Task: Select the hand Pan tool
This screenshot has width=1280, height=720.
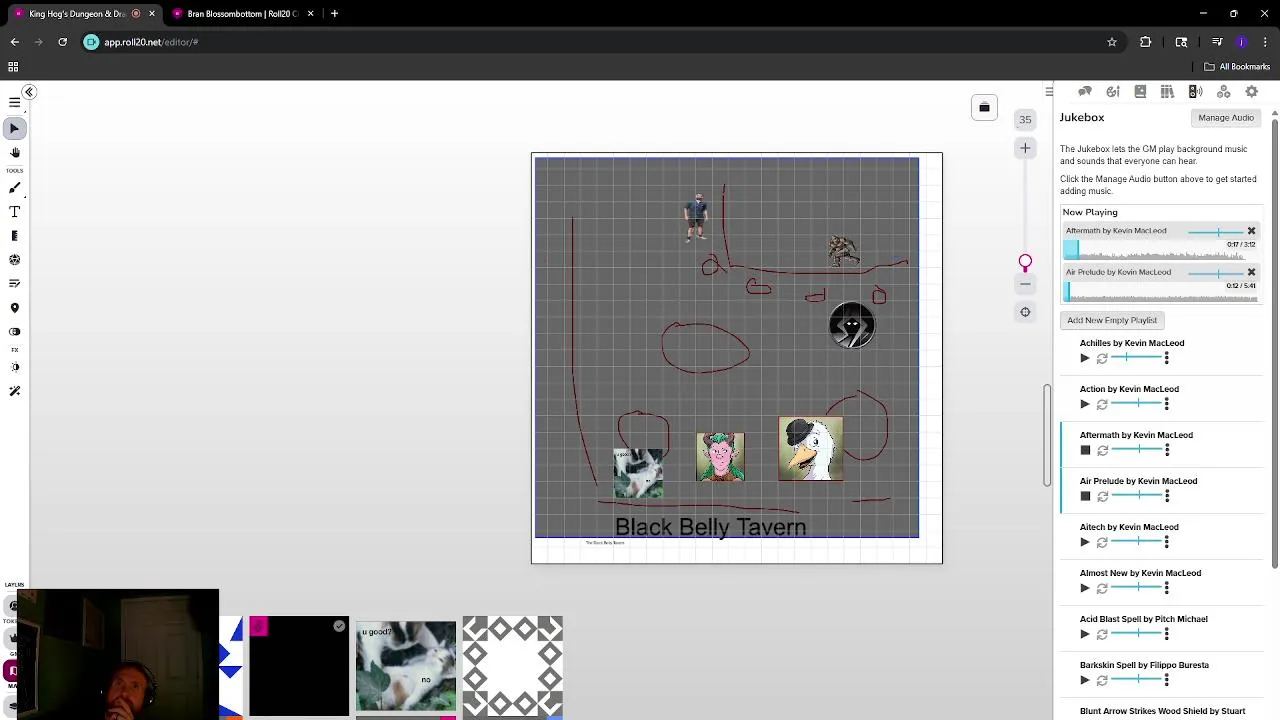Action: (14, 152)
